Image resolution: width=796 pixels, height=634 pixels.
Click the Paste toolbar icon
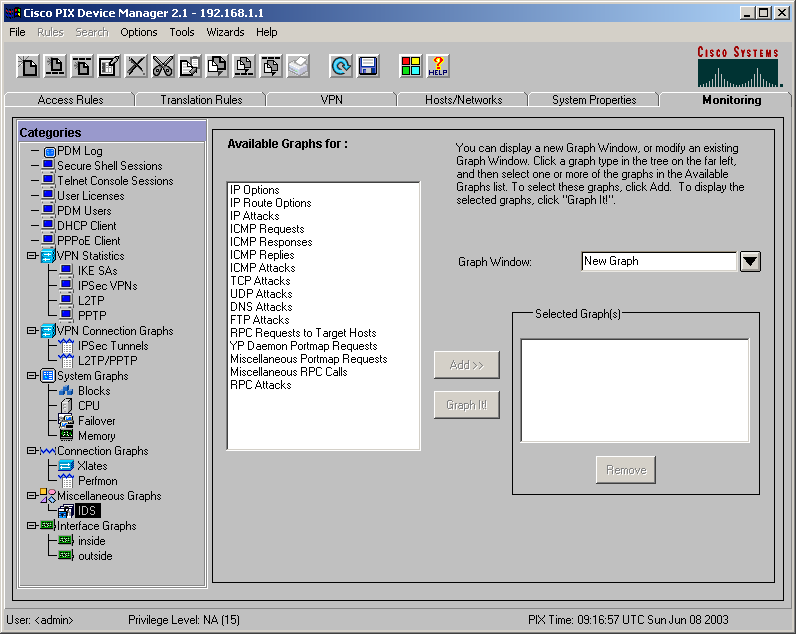pos(217,66)
